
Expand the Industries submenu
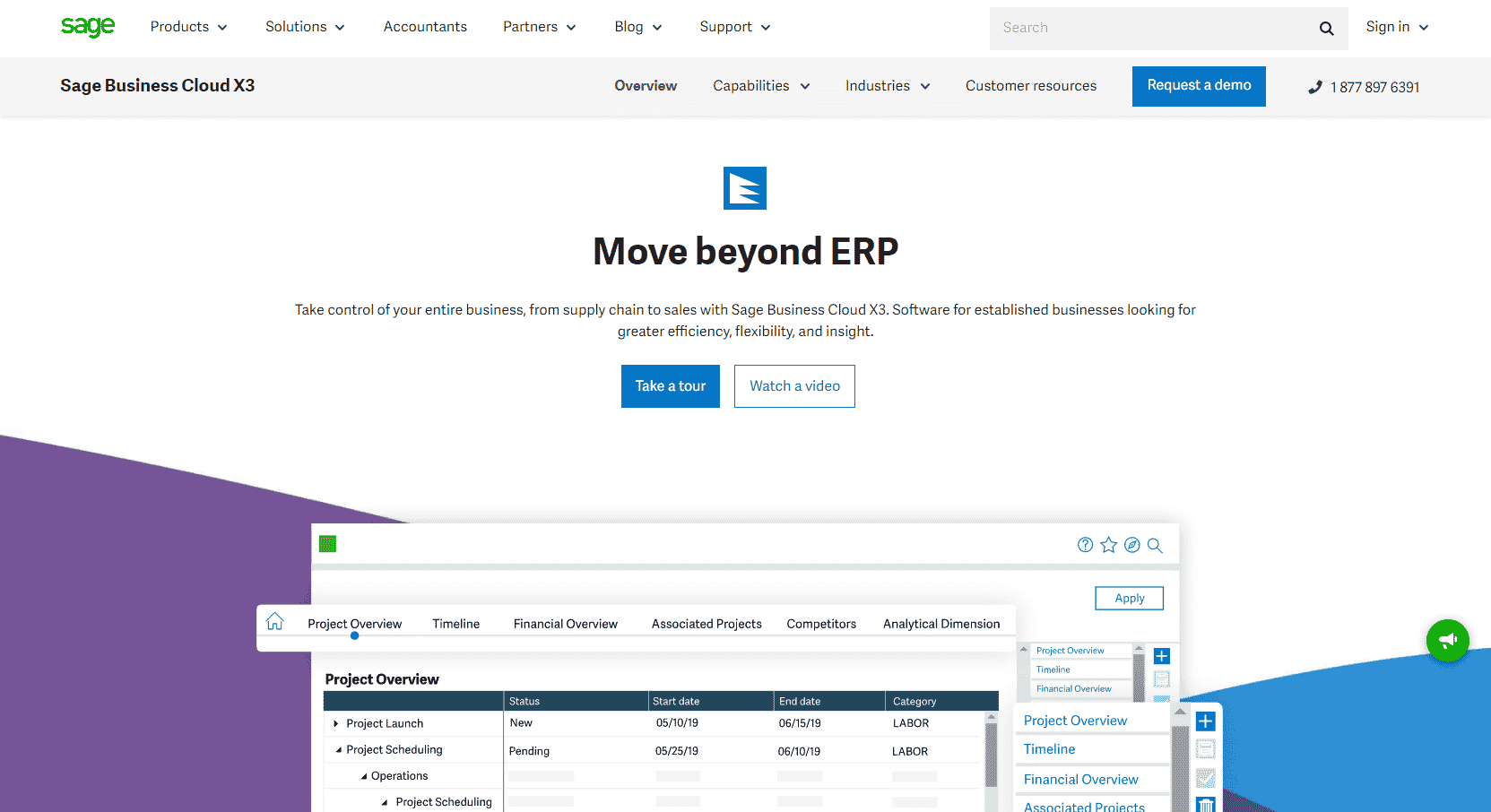tap(888, 86)
